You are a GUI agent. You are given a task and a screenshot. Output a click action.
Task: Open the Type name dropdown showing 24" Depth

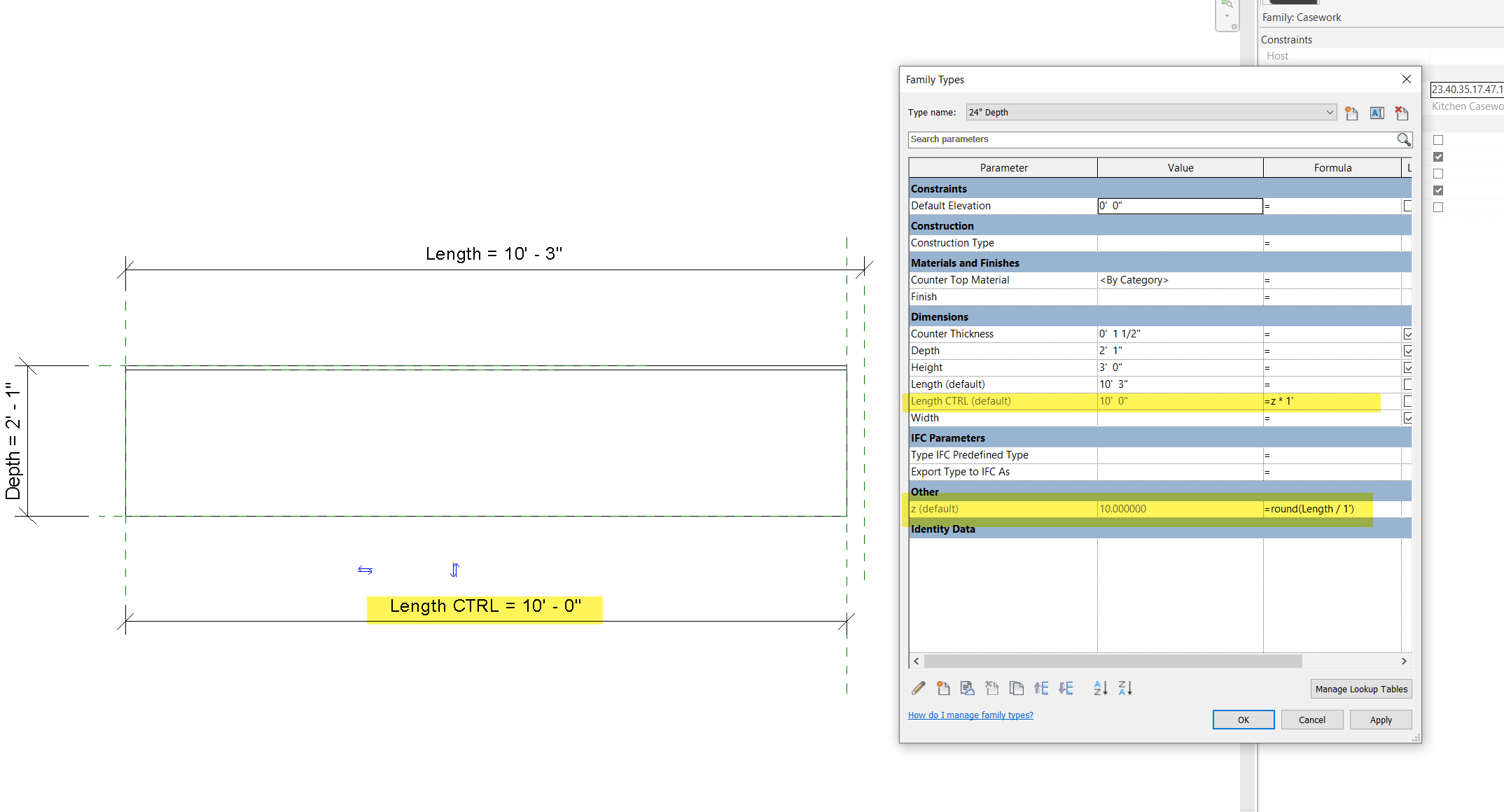(1329, 112)
